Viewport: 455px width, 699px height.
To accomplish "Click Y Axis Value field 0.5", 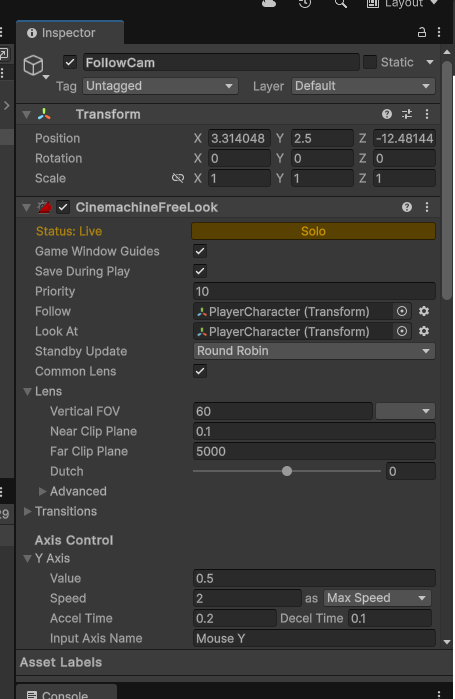I will [314, 578].
